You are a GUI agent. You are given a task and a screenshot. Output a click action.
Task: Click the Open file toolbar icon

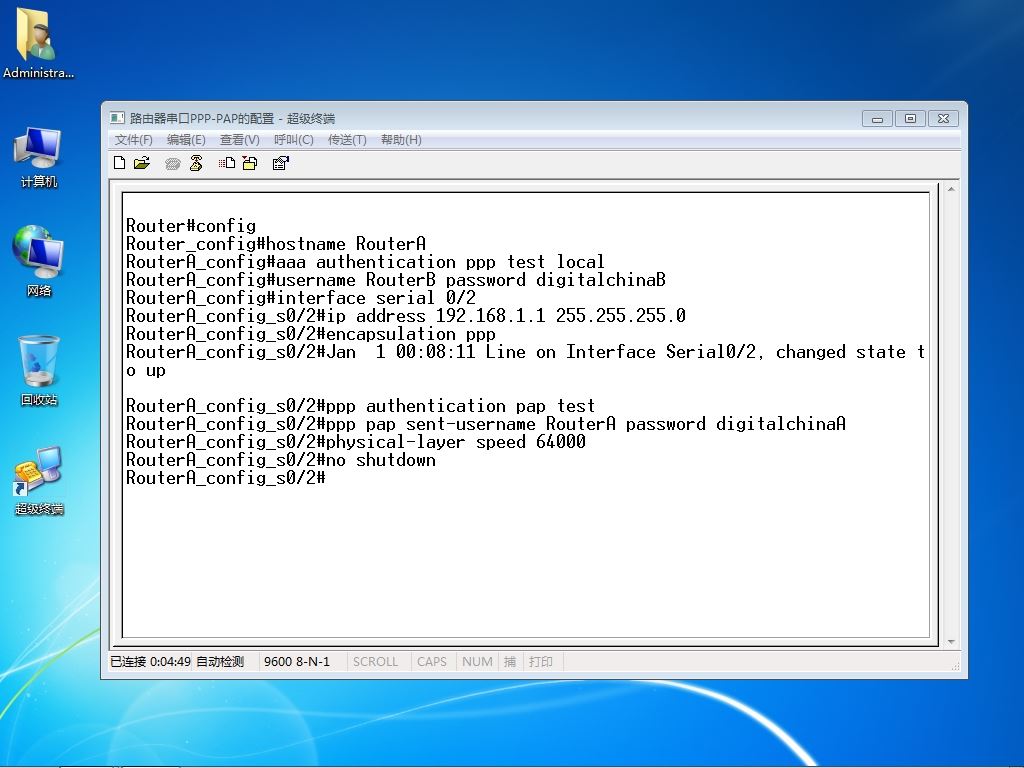tap(142, 163)
